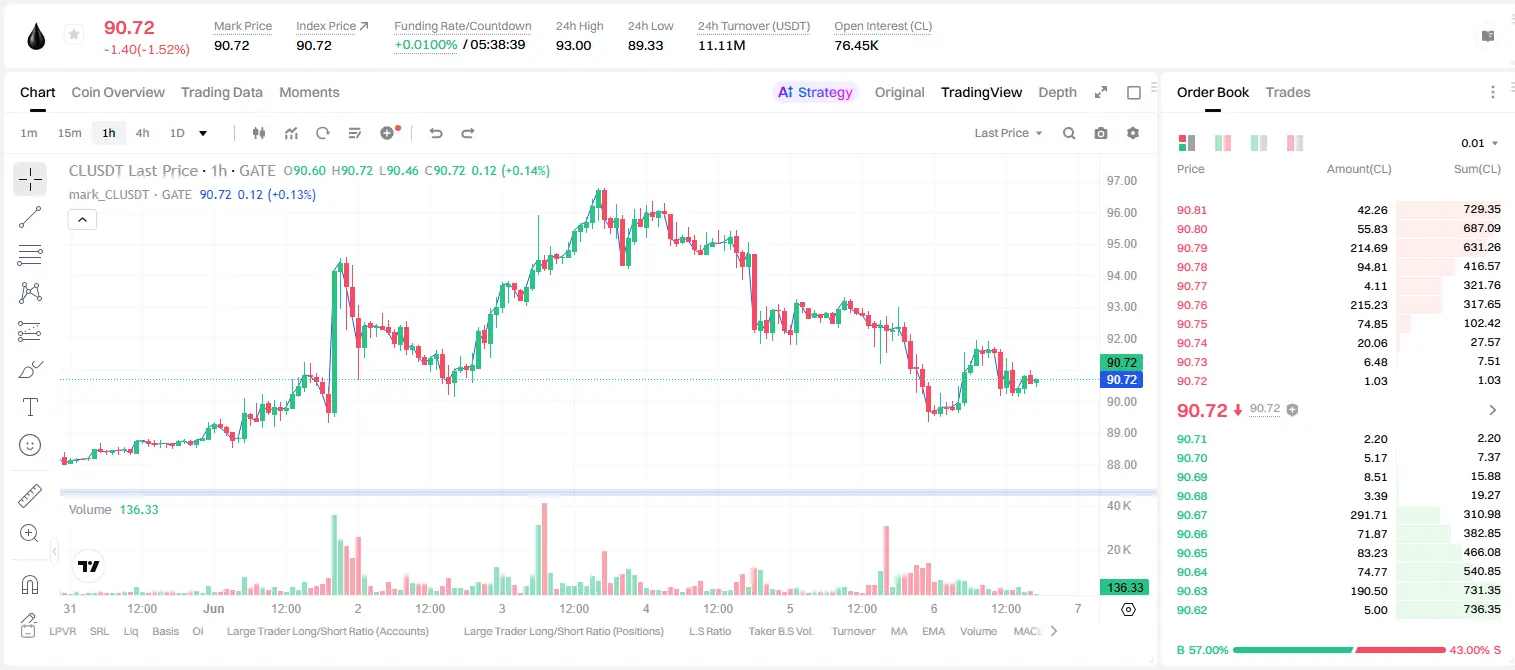This screenshot has width=1515, height=670.
Task: Open chart settings gear icon
Action: (x=1133, y=133)
